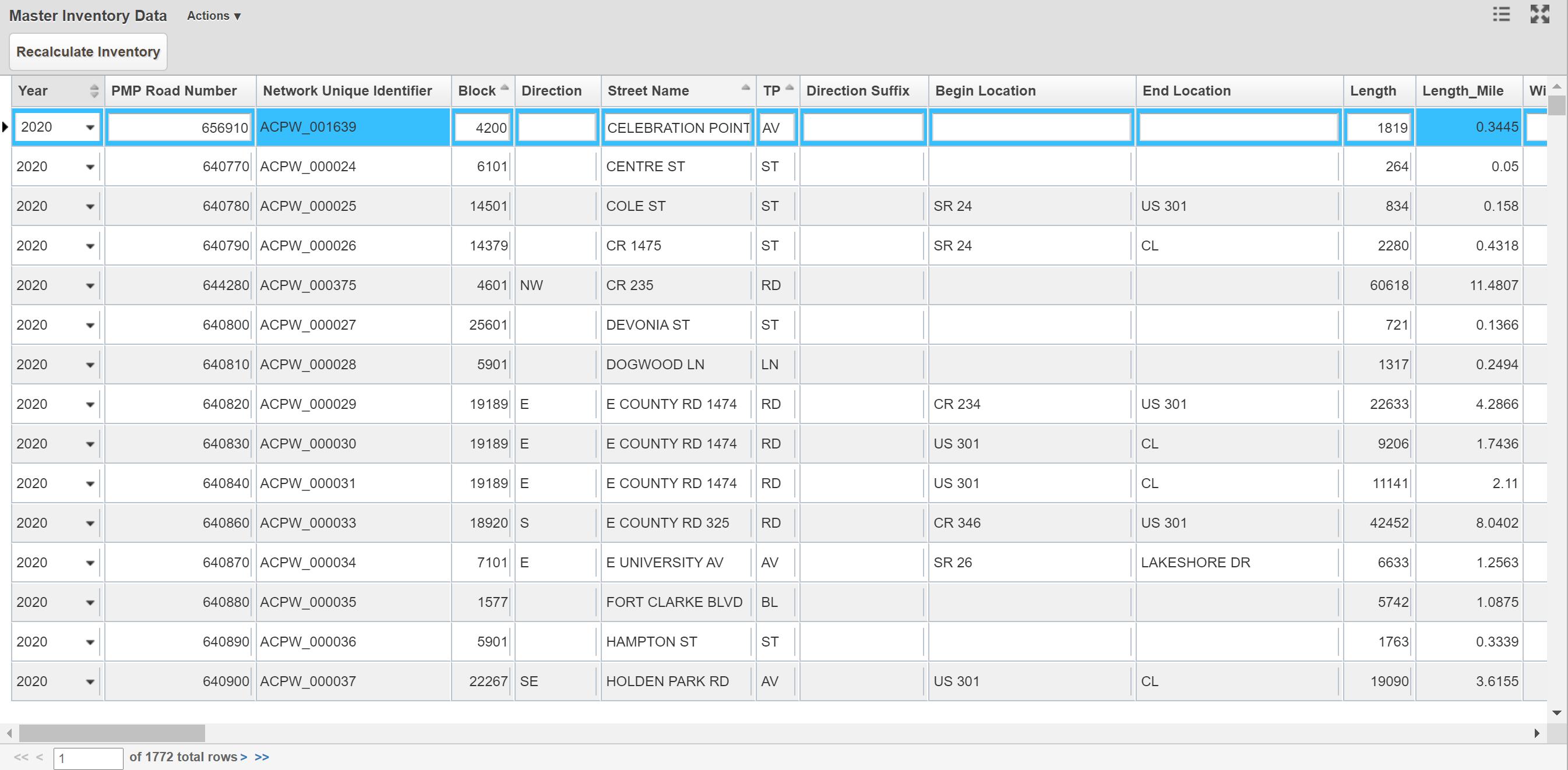The height and width of the screenshot is (770, 1568).
Task: Click the Begin Location field in selected row
Action: click(1031, 128)
